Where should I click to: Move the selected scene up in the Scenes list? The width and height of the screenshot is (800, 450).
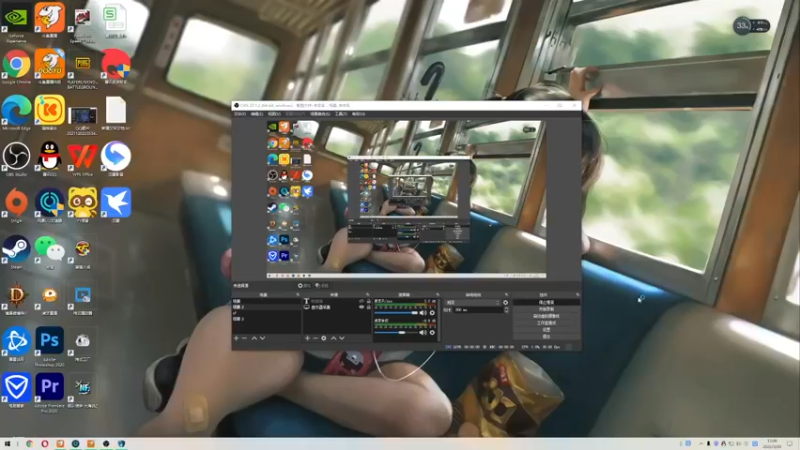[x=254, y=338]
